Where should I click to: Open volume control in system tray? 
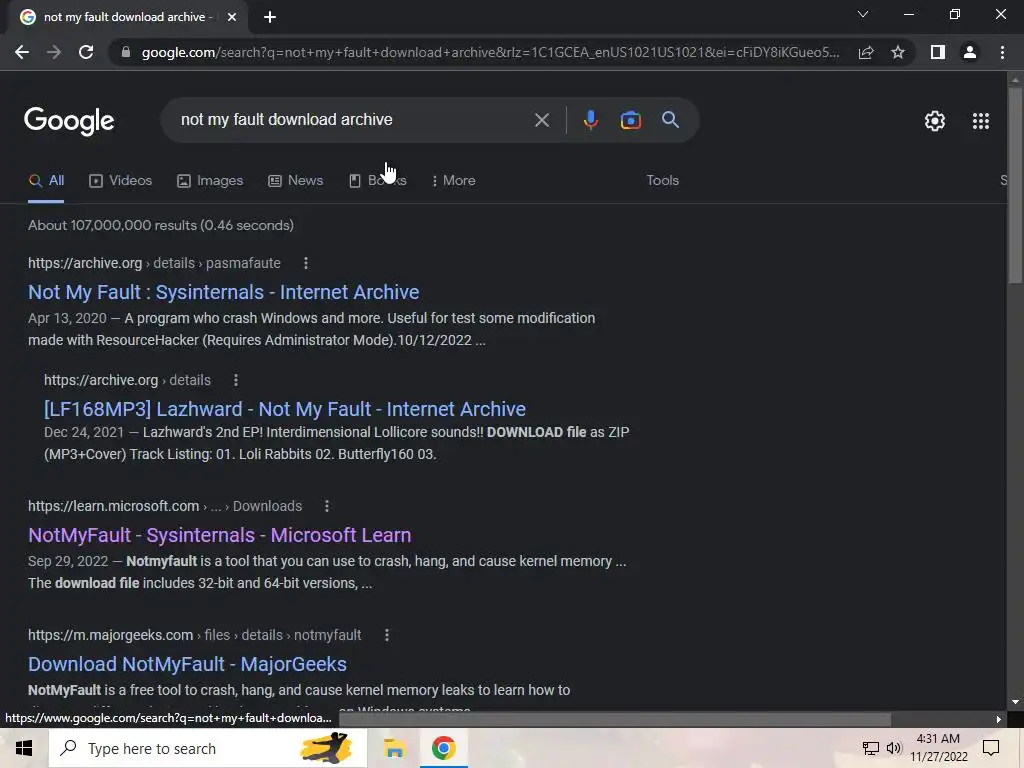pyautogui.click(x=894, y=748)
